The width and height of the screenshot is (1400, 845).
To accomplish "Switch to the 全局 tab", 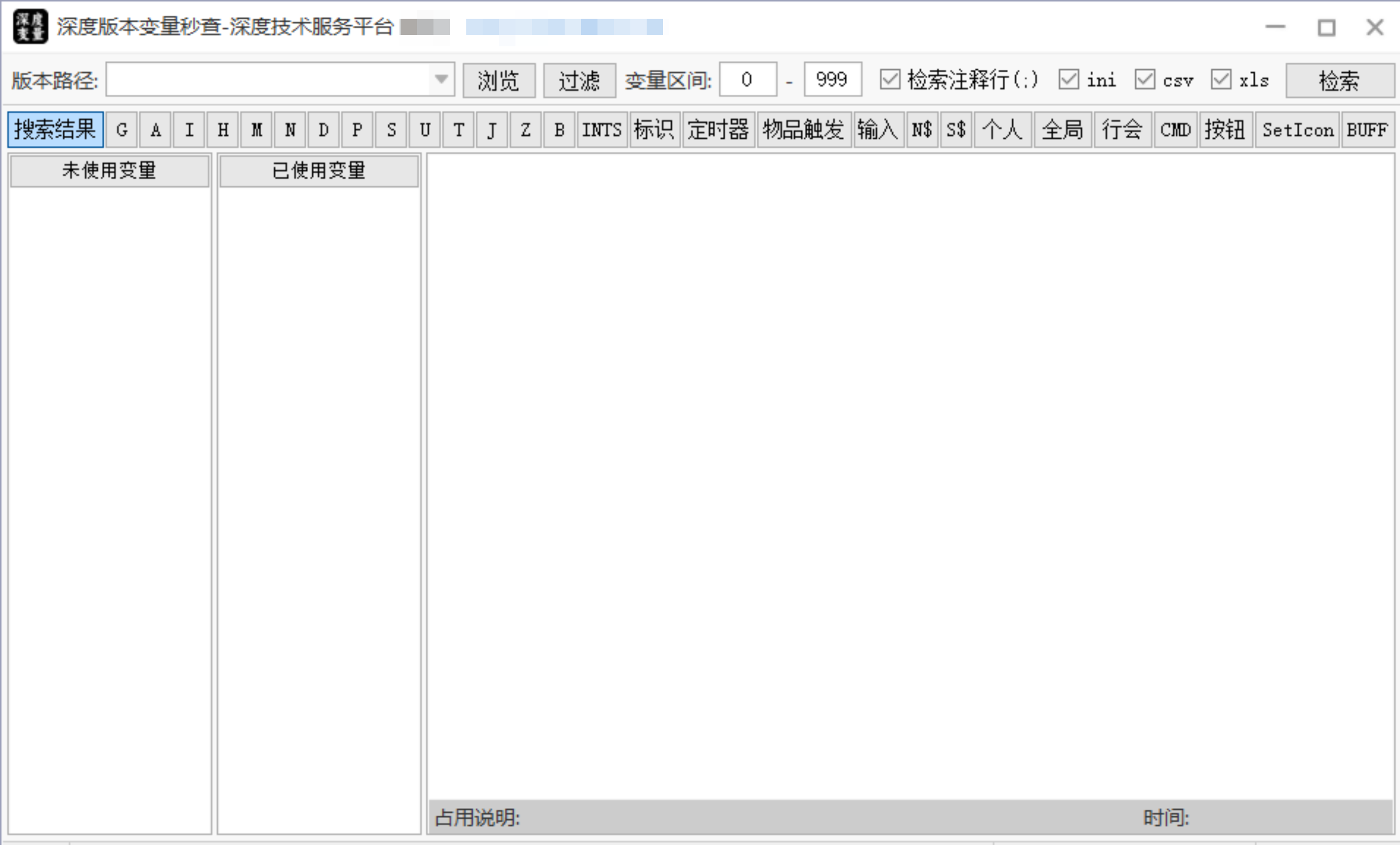I will [1063, 130].
